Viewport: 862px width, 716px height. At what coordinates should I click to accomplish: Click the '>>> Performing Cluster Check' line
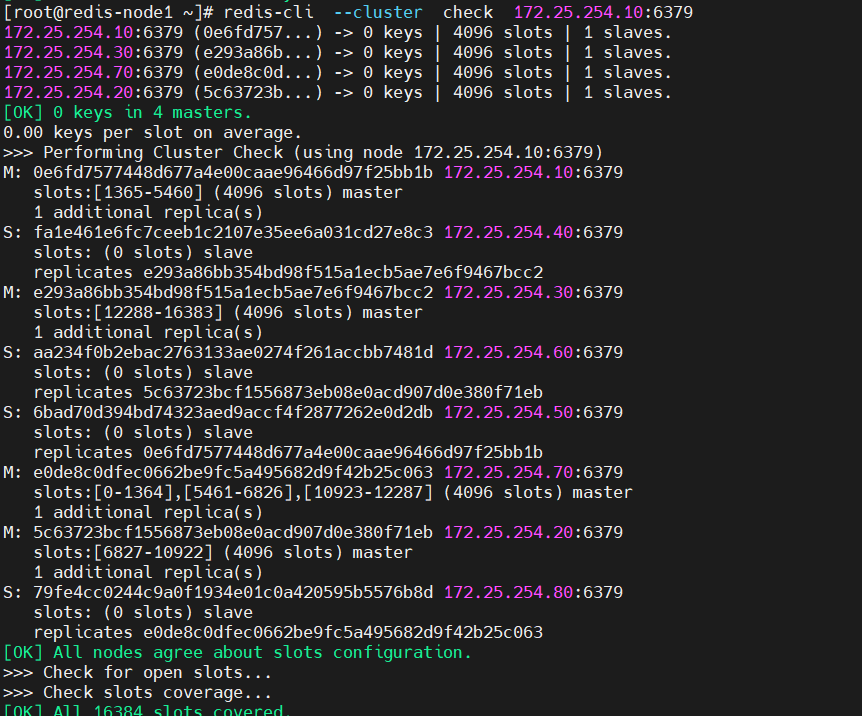pos(303,152)
